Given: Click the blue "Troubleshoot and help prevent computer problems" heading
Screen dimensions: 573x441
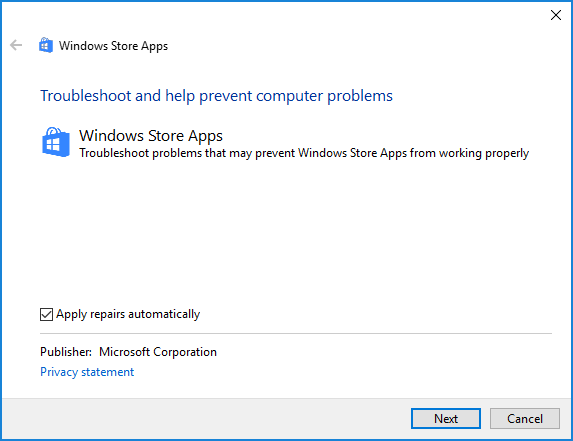Looking at the screenshot, I should click(x=216, y=96).
